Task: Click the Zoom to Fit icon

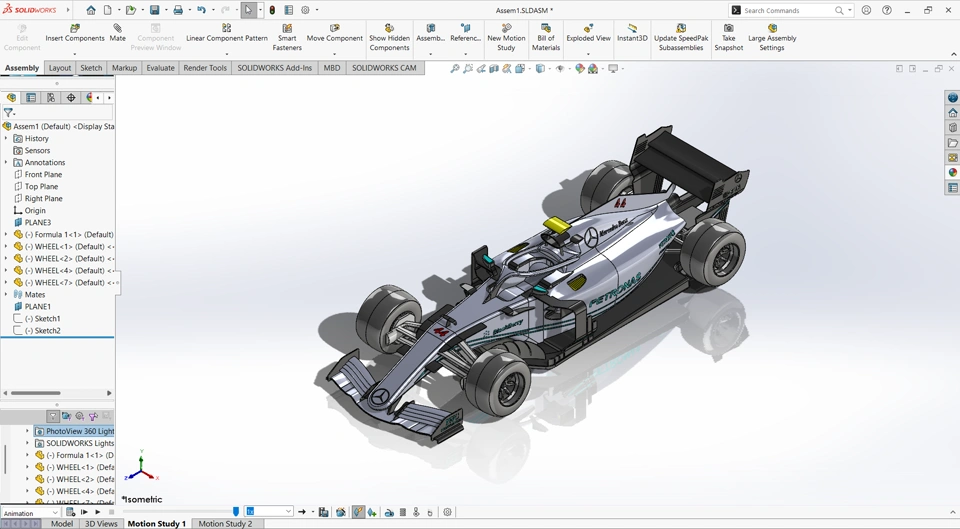Action: click(454, 69)
